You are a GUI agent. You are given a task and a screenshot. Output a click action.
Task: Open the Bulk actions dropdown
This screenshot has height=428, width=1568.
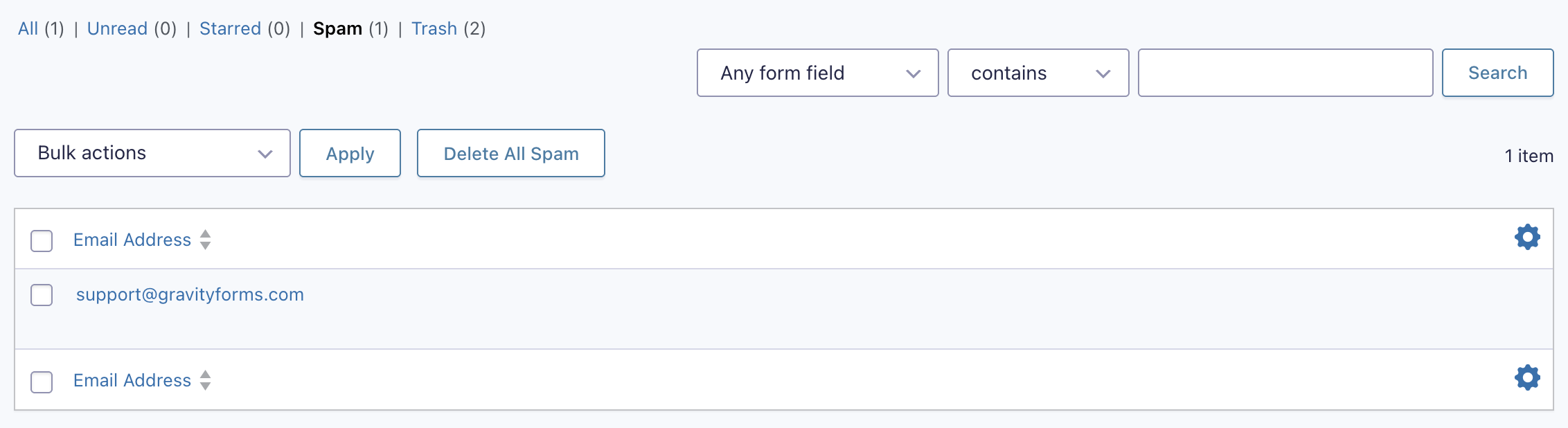click(152, 153)
